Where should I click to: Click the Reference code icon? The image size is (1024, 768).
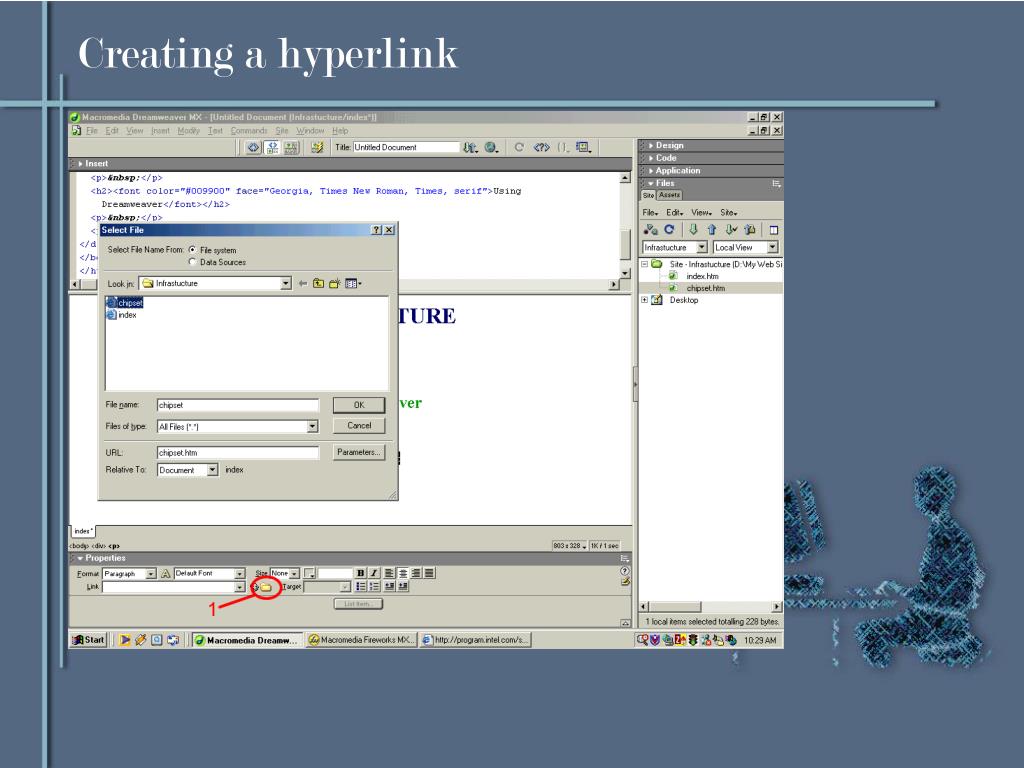[541, 148]
